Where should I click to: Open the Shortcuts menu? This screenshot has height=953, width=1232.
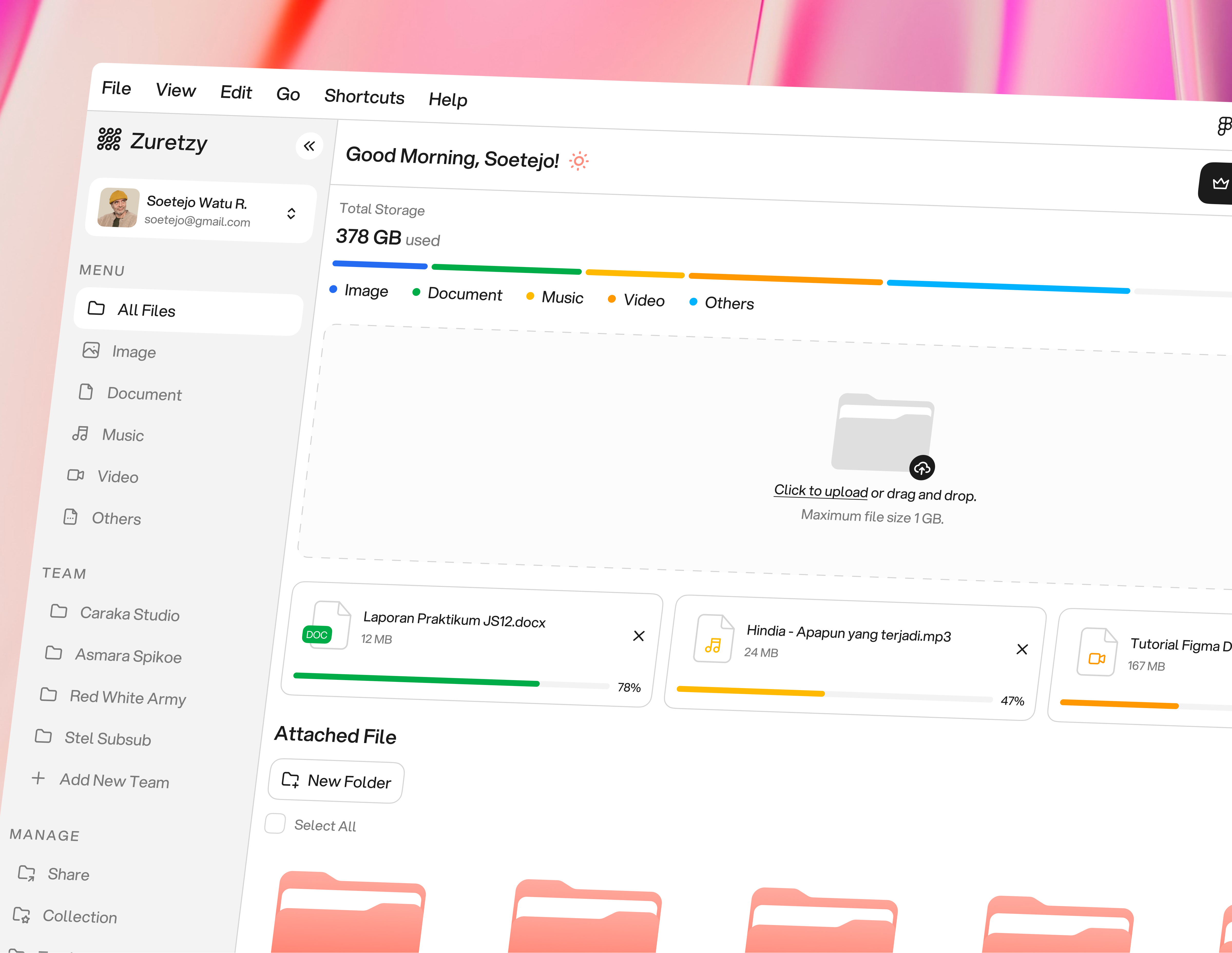click(x=364, y=97)
